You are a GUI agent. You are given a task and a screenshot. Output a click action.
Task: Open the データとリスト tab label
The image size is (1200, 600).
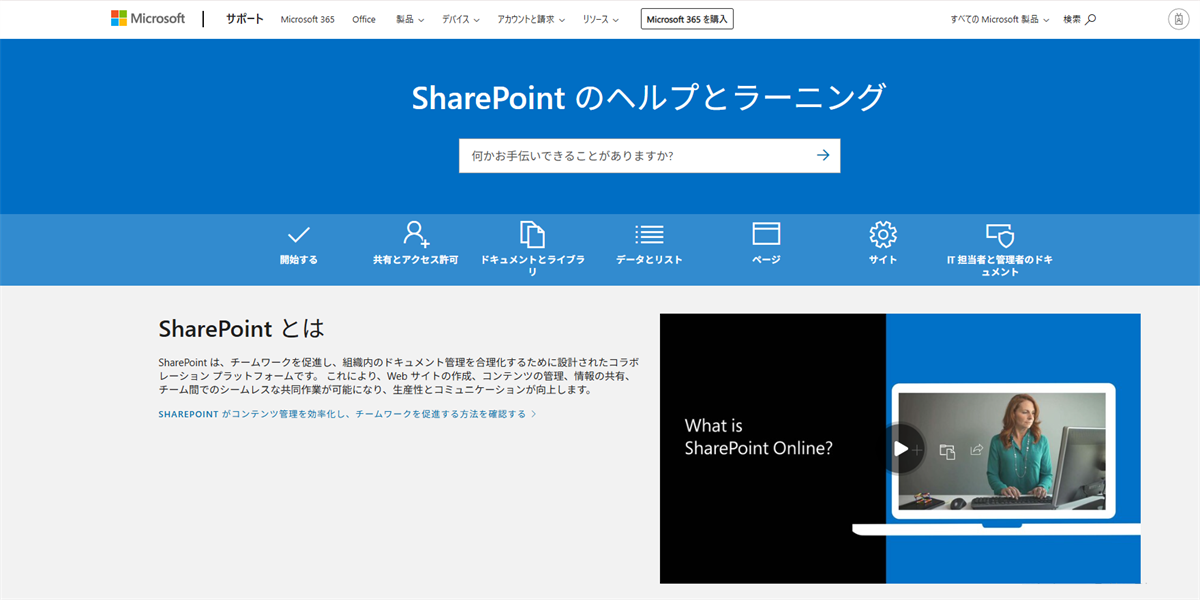tap(649, 260)
